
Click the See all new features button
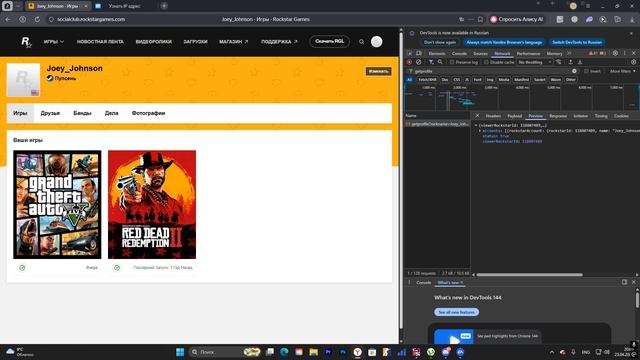coord(456,312)
